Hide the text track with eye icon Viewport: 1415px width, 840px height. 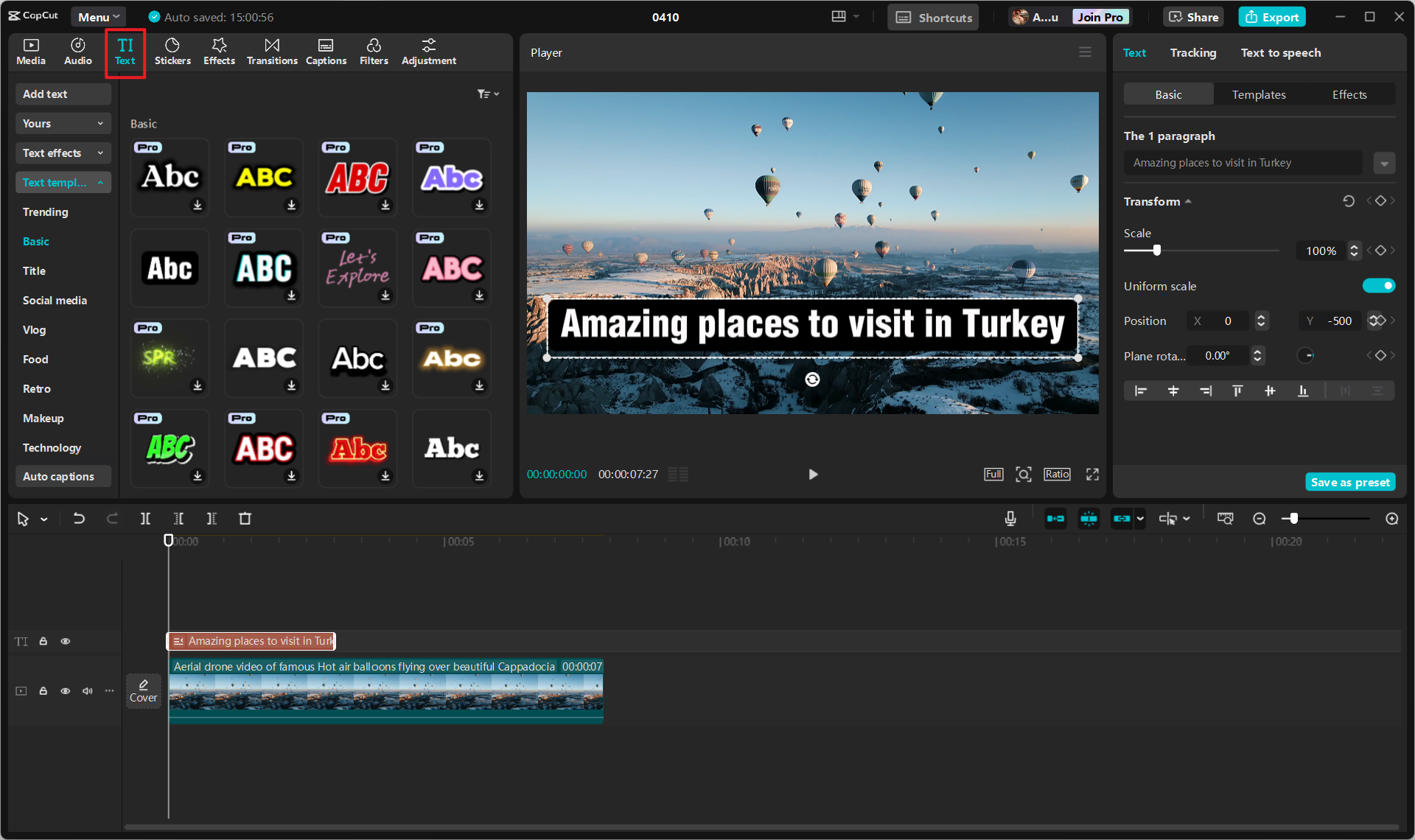[x=66, y=641]
